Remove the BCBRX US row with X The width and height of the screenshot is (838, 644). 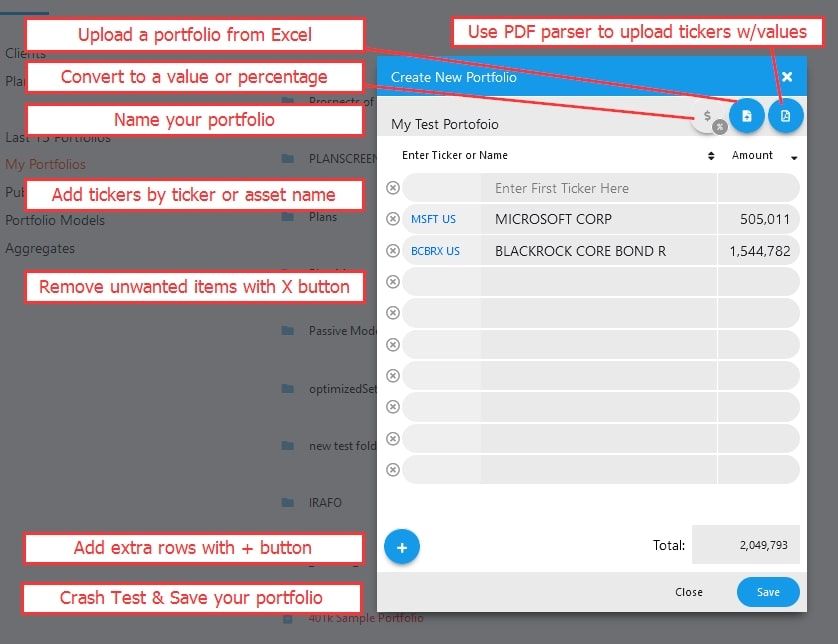(393, 251)
